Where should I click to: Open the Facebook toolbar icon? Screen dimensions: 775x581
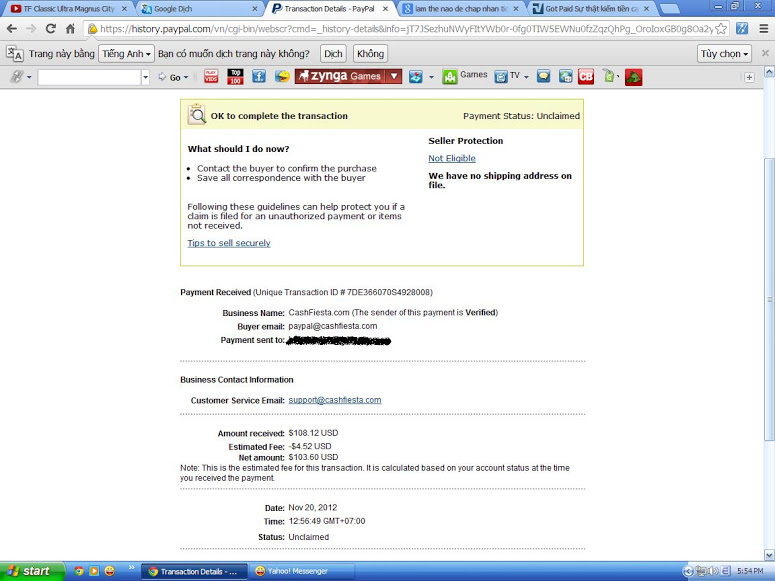[258, 77]
